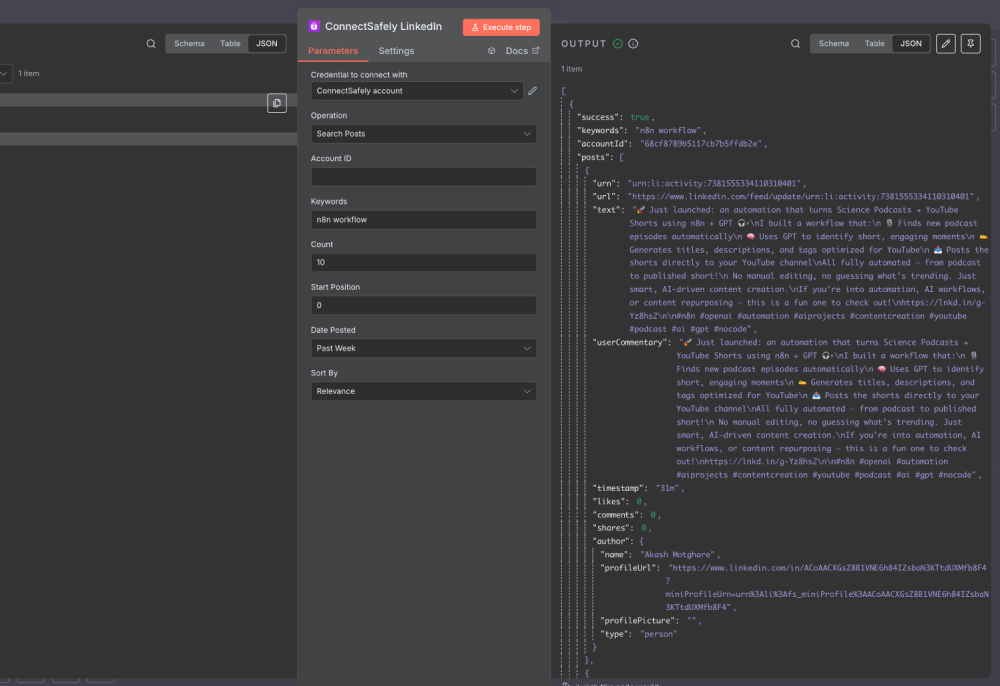Switch the output view to Table
Screen dimensions: 1000x686
pyautogui.click(x=874, y=43)
